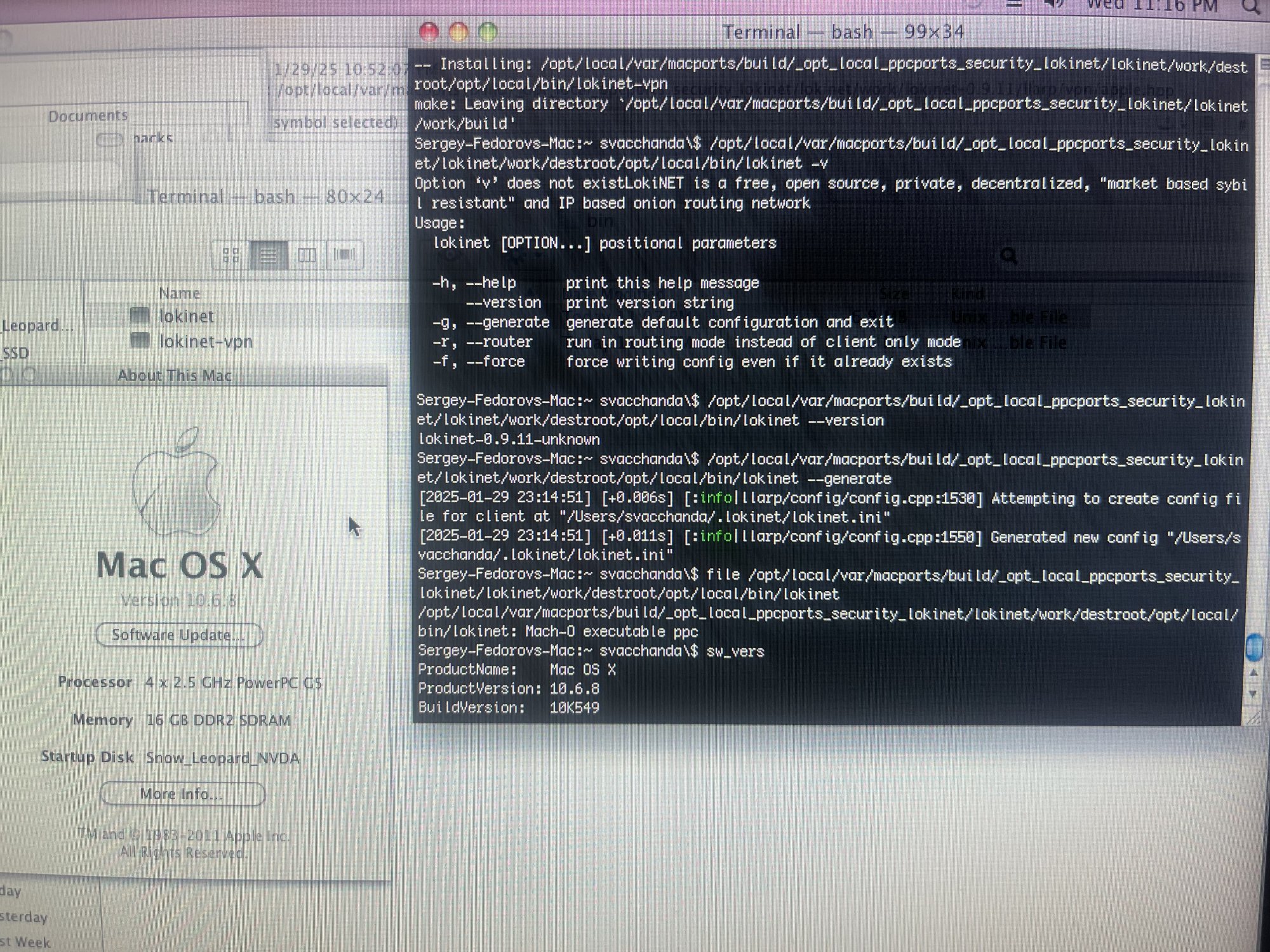
Task: Click the -g, --generate option line
Action: (x=663, y=322)
